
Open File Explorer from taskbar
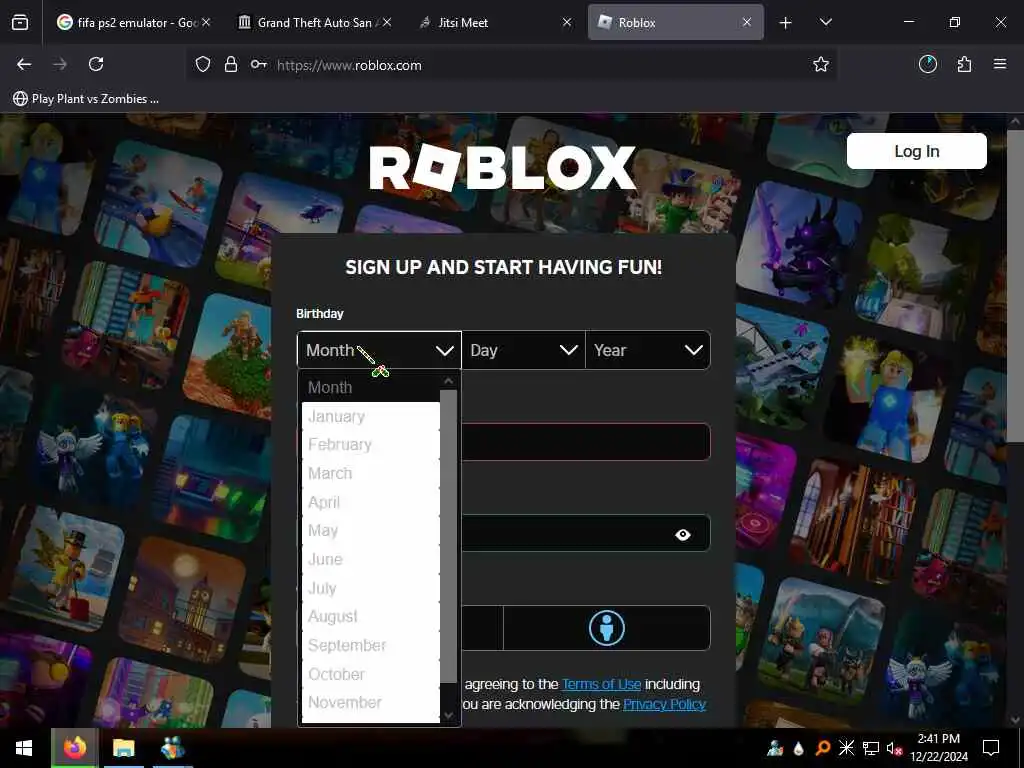click(123, 748)
